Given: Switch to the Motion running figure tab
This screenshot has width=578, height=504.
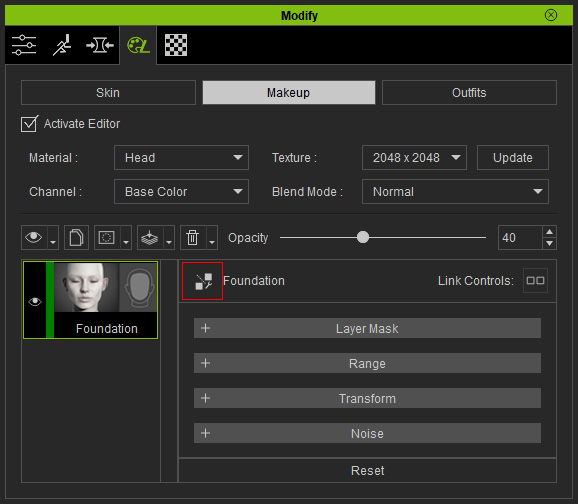Looking at the screenshot, I should click(x=62, y=45).
